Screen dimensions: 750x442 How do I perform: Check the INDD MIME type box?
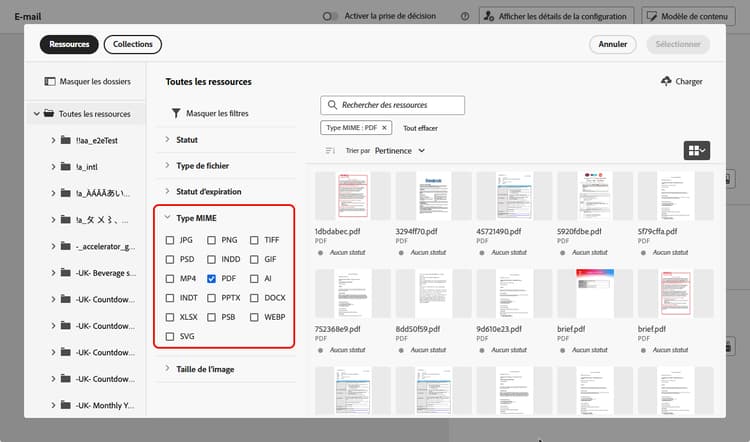click(211, 259)
